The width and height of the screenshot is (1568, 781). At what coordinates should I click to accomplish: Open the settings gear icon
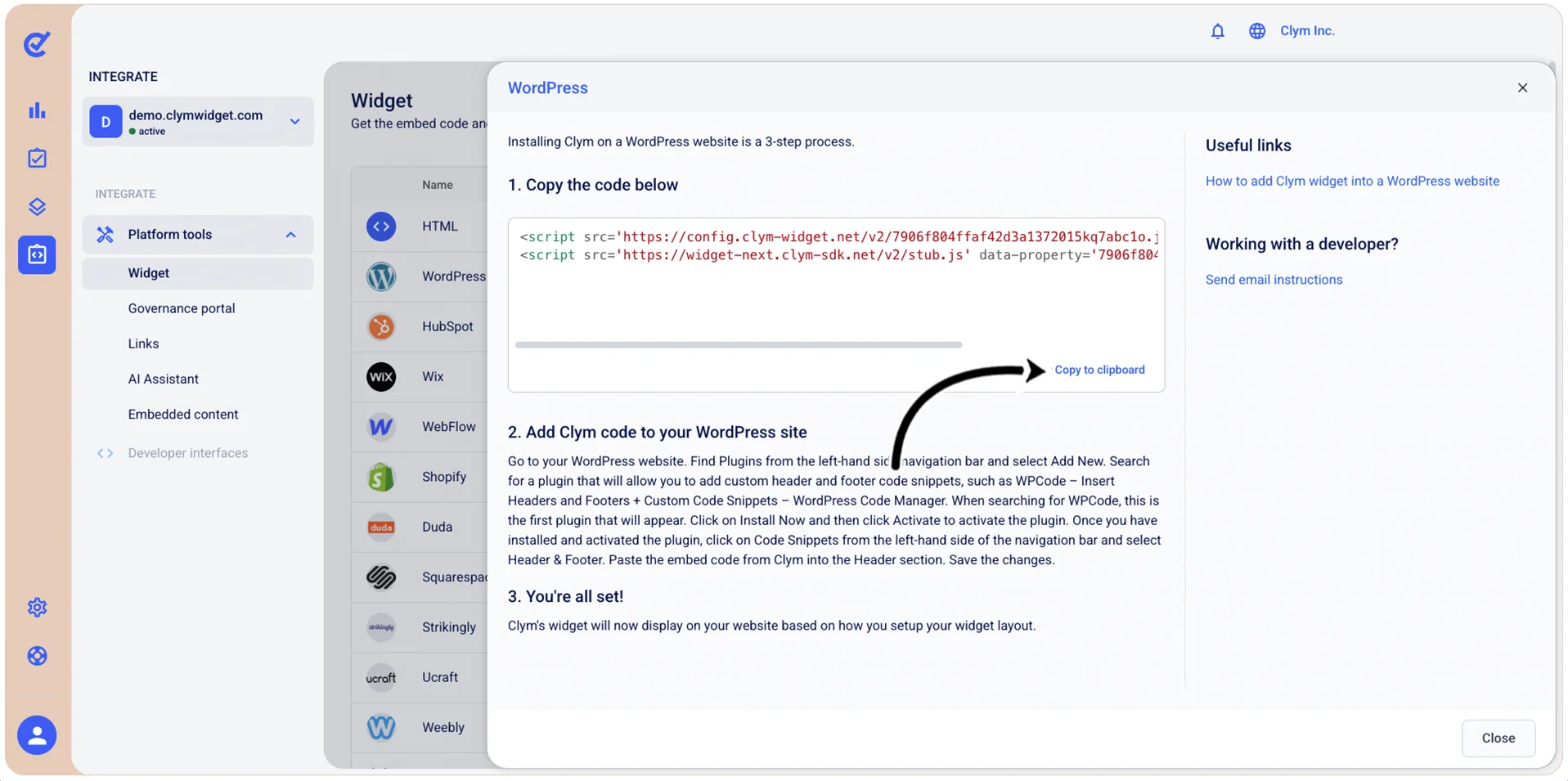[37, 607]
